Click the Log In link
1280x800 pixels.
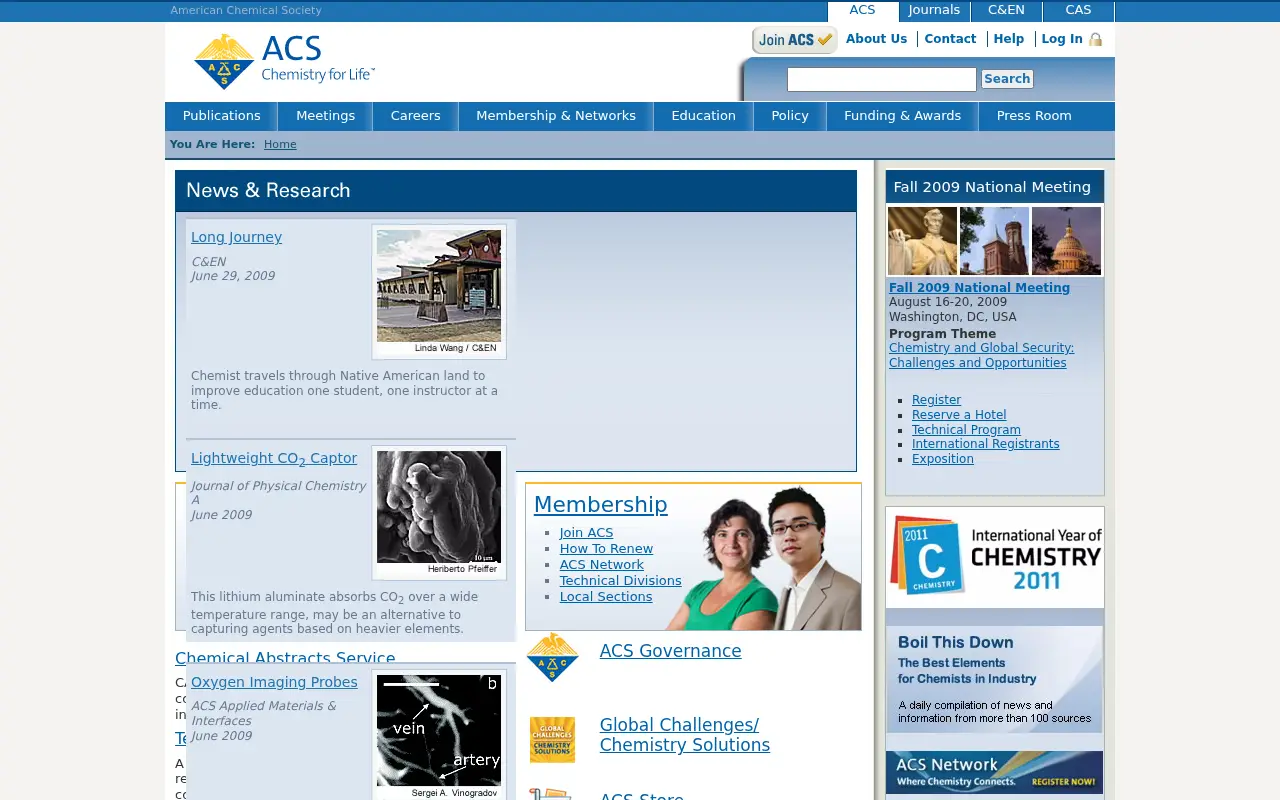coord(1062,39)
